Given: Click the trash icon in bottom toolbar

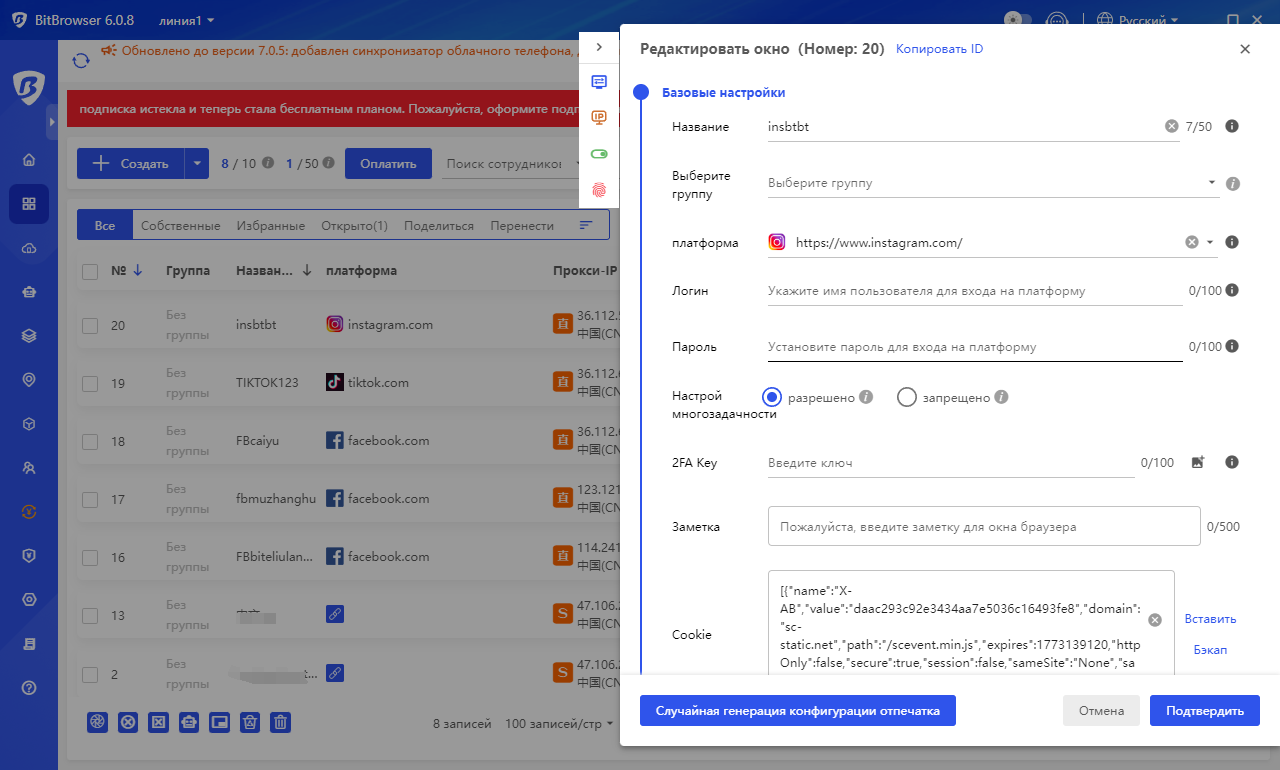Looking at the screenshot, I should click(x=281, y=722).
